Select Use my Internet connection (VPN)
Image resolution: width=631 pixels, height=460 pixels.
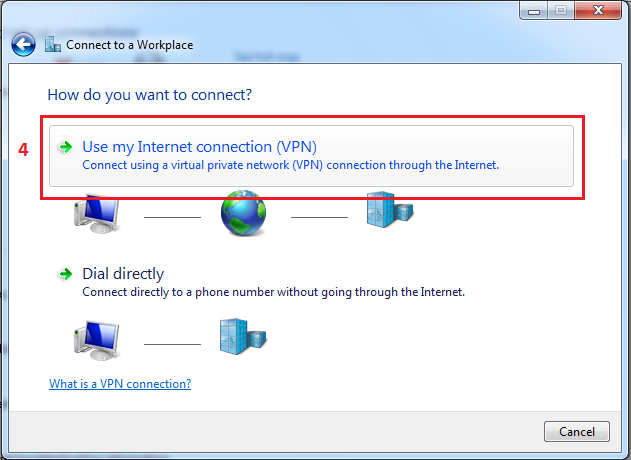coord(311,156)
